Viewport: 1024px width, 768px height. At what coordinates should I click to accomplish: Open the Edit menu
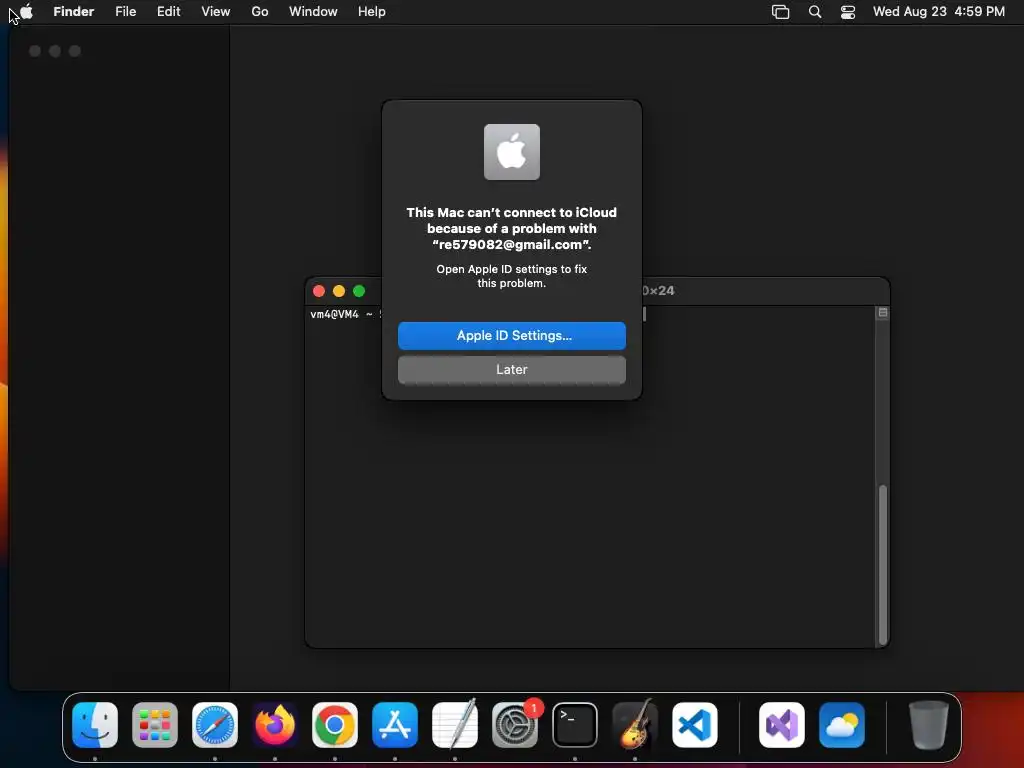click(x=168, y=12)
